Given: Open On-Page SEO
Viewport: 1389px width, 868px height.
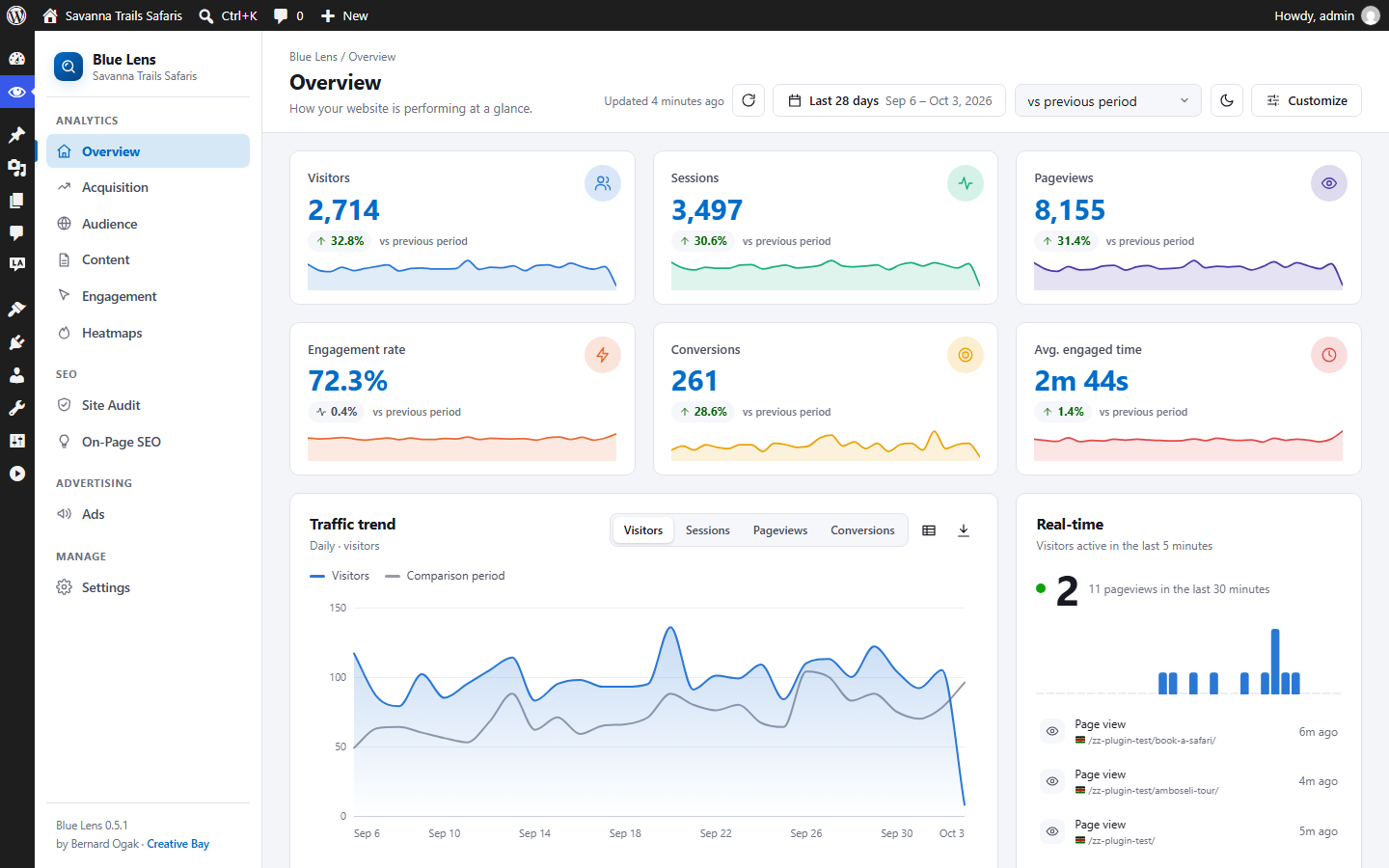Looking at the screenshot, I should click(149, 442).
